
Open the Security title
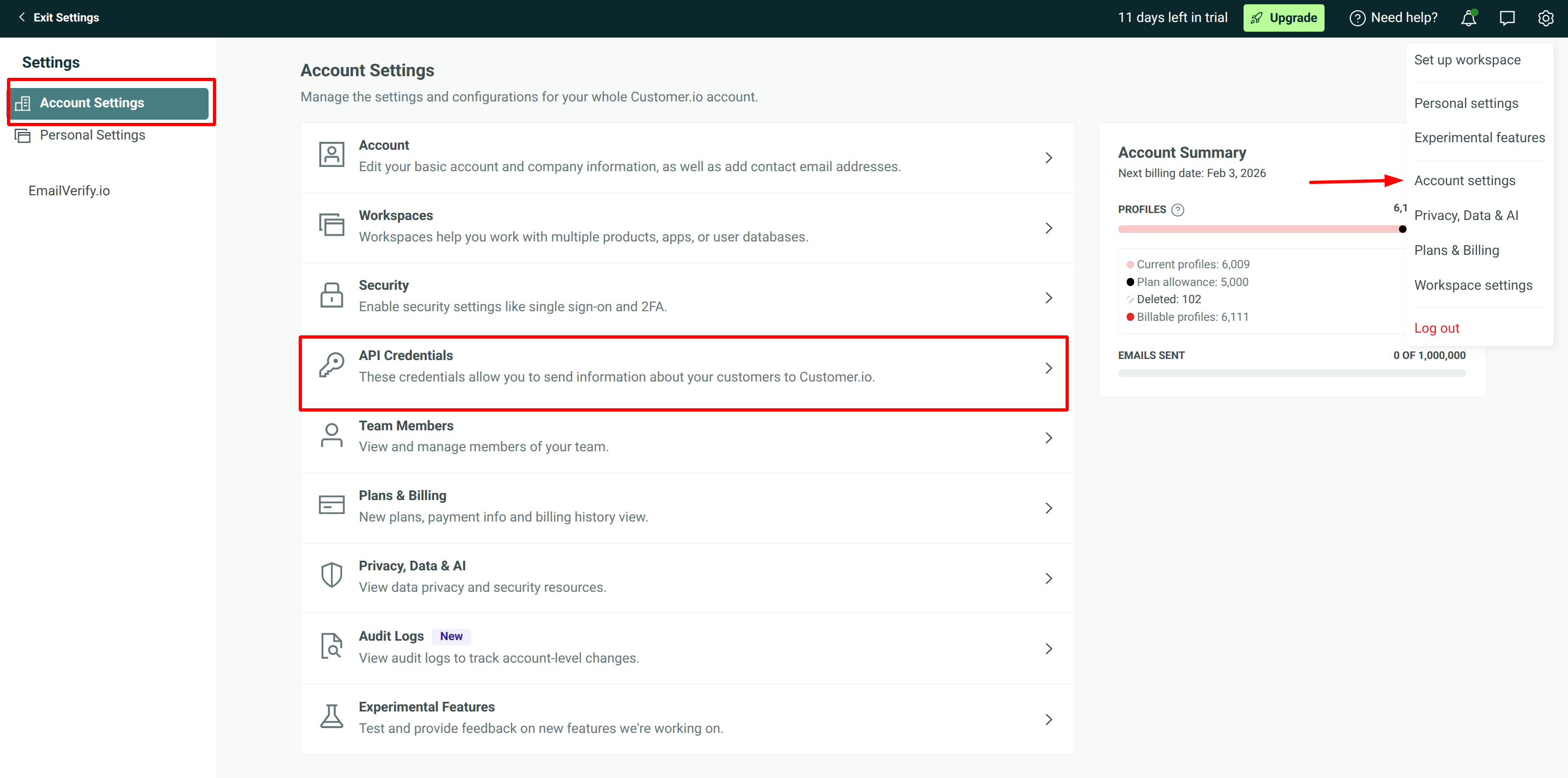click(383, 285)
